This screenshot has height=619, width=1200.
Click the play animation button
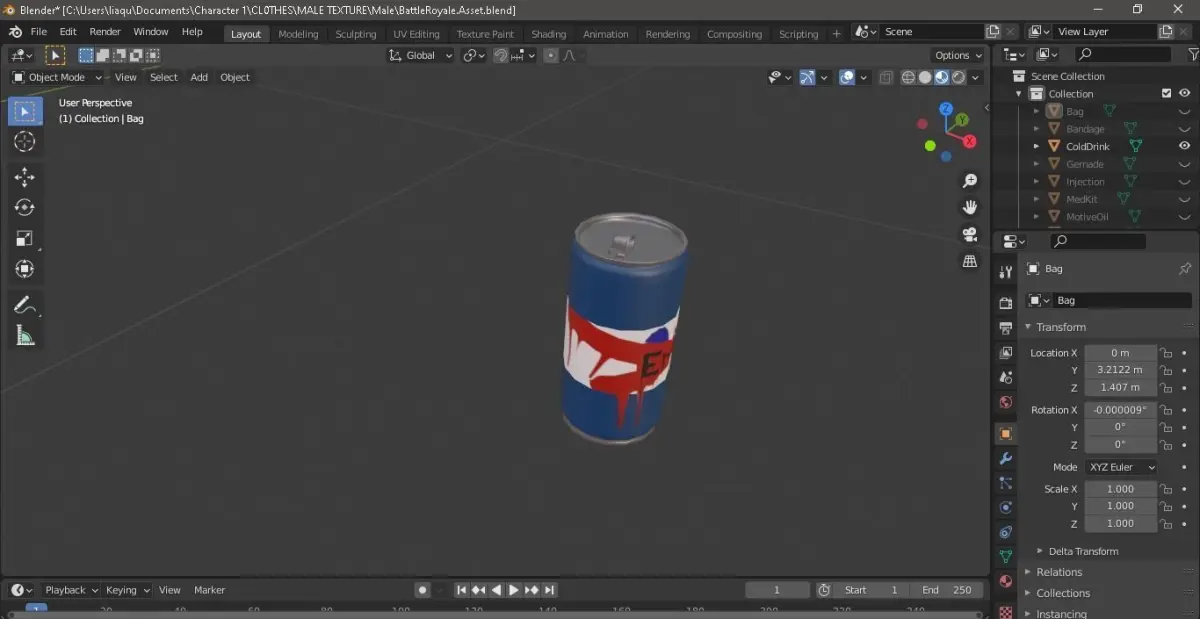point(514,590)
